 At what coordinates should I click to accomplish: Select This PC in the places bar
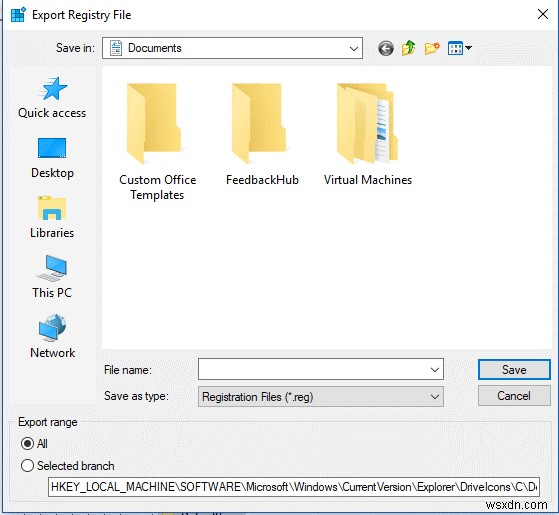coord(52,277)
